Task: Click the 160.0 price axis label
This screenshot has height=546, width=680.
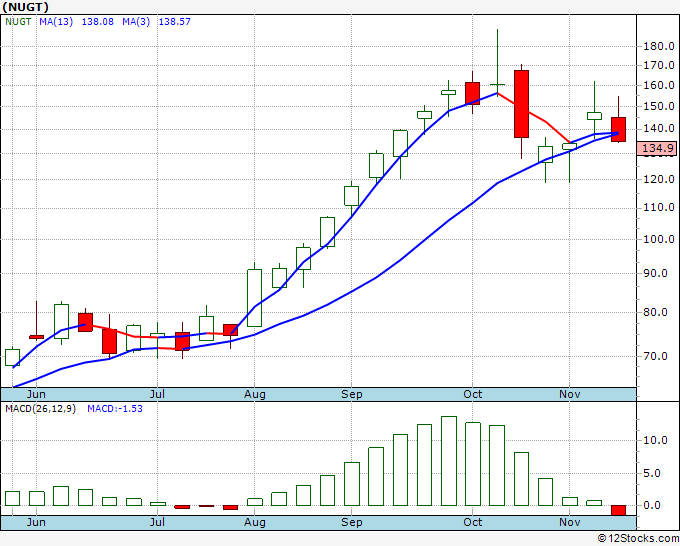Action: coord(658,85)
